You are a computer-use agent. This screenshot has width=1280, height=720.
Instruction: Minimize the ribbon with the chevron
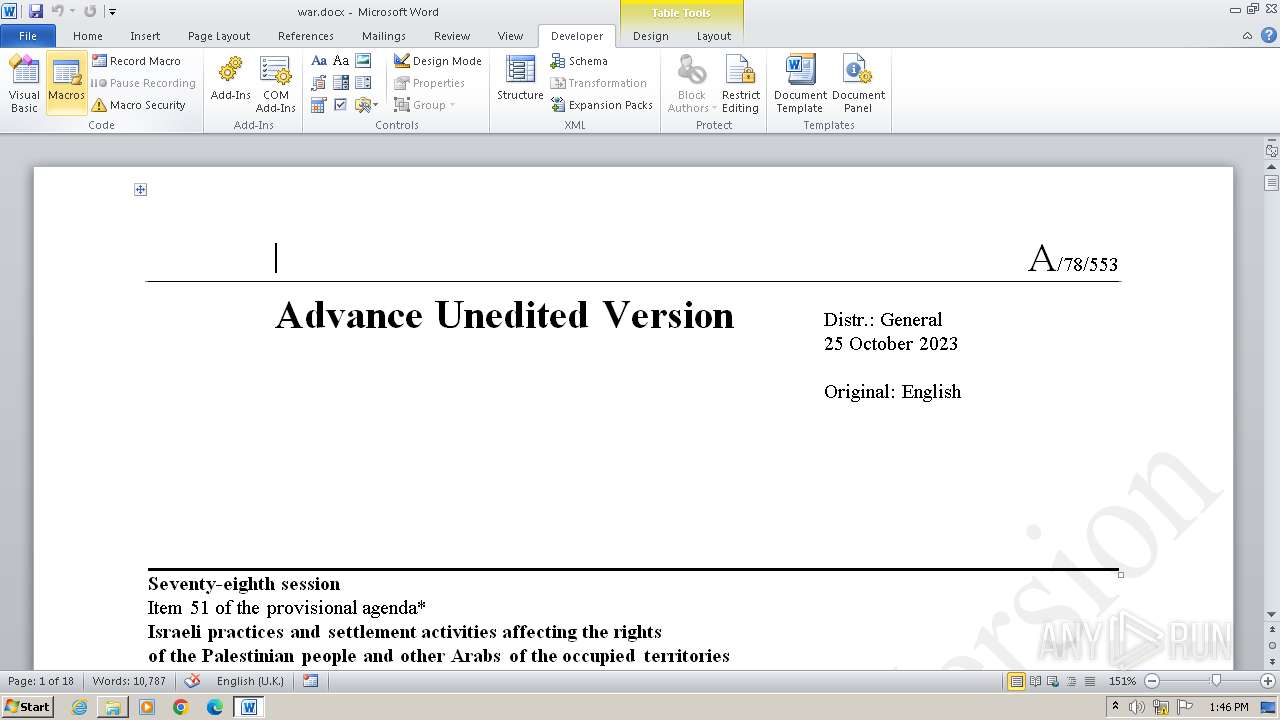(x=1247, y=36)
